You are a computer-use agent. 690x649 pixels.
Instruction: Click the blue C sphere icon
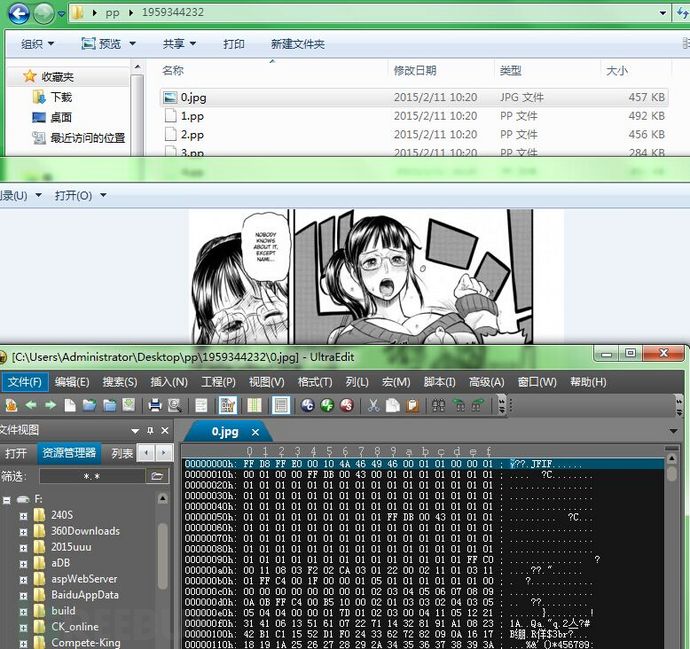point(308,405)
